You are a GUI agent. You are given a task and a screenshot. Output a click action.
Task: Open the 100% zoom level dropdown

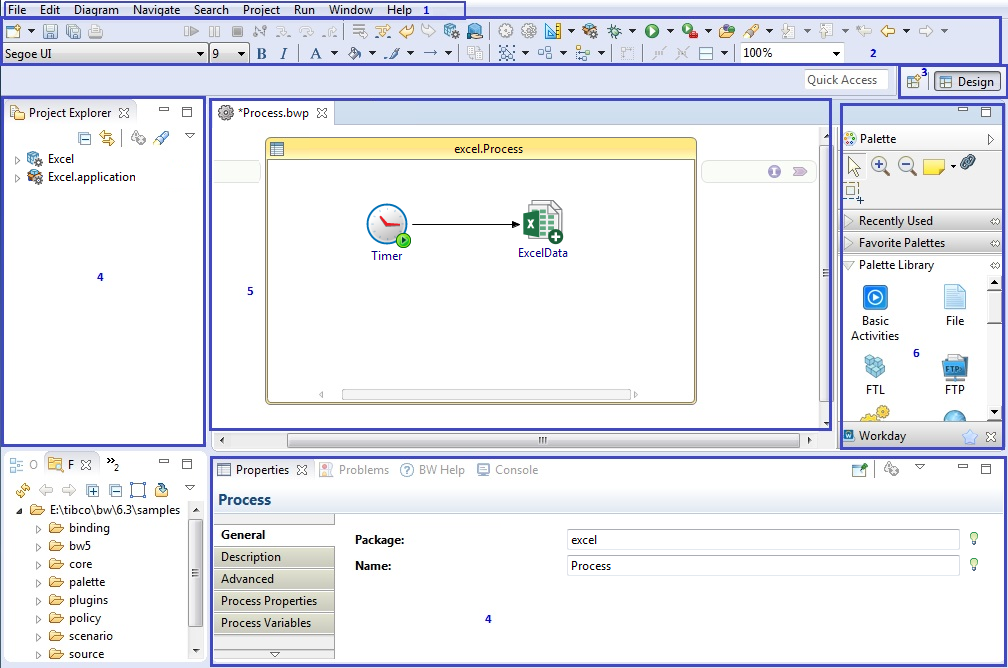836,53
